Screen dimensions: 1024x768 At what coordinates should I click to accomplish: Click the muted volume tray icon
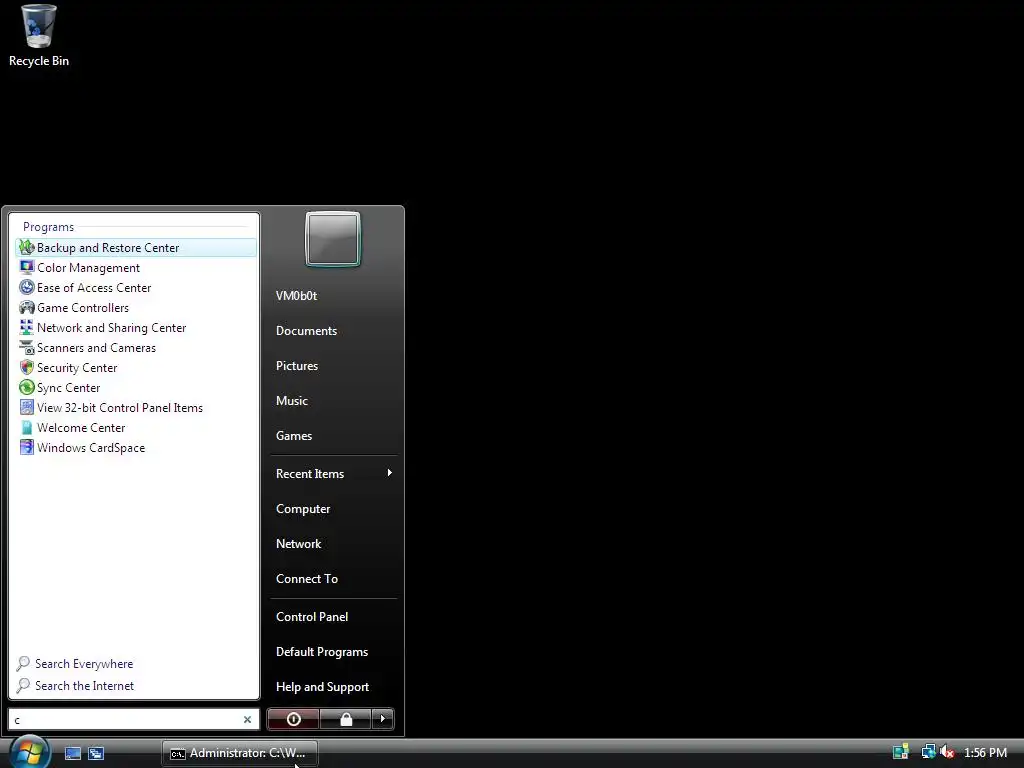[x=947, y=752]
